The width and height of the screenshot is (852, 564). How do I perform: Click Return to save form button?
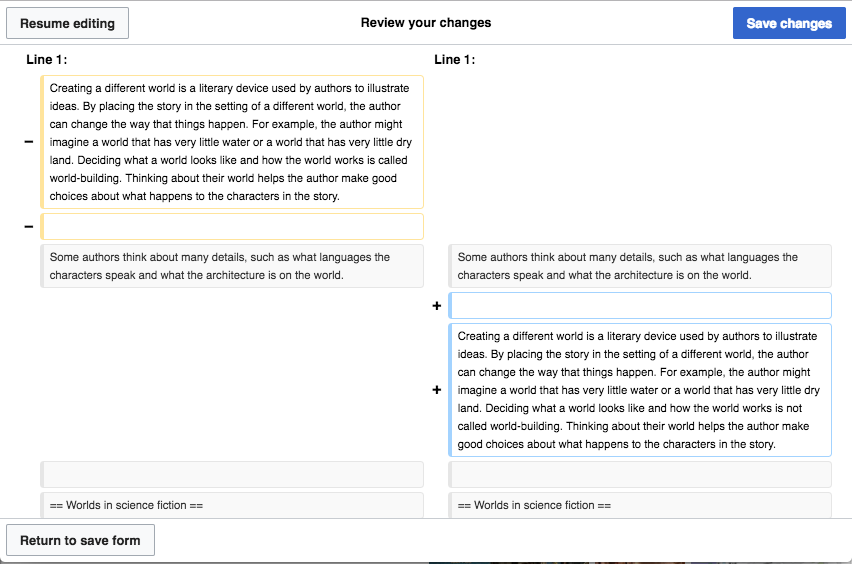[80, 540]
